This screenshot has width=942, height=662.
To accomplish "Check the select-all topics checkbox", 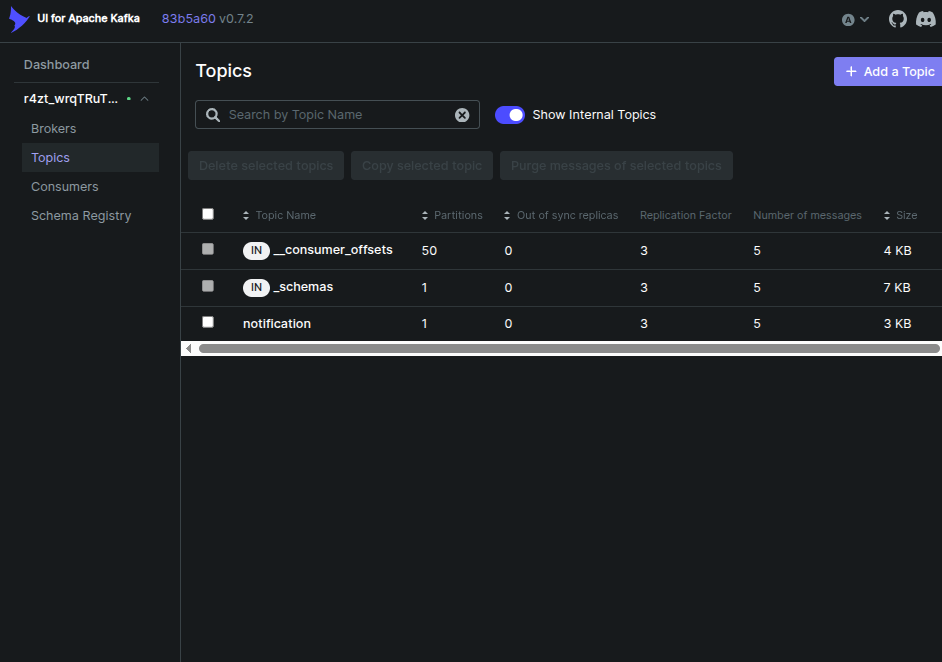I will 208,214.
